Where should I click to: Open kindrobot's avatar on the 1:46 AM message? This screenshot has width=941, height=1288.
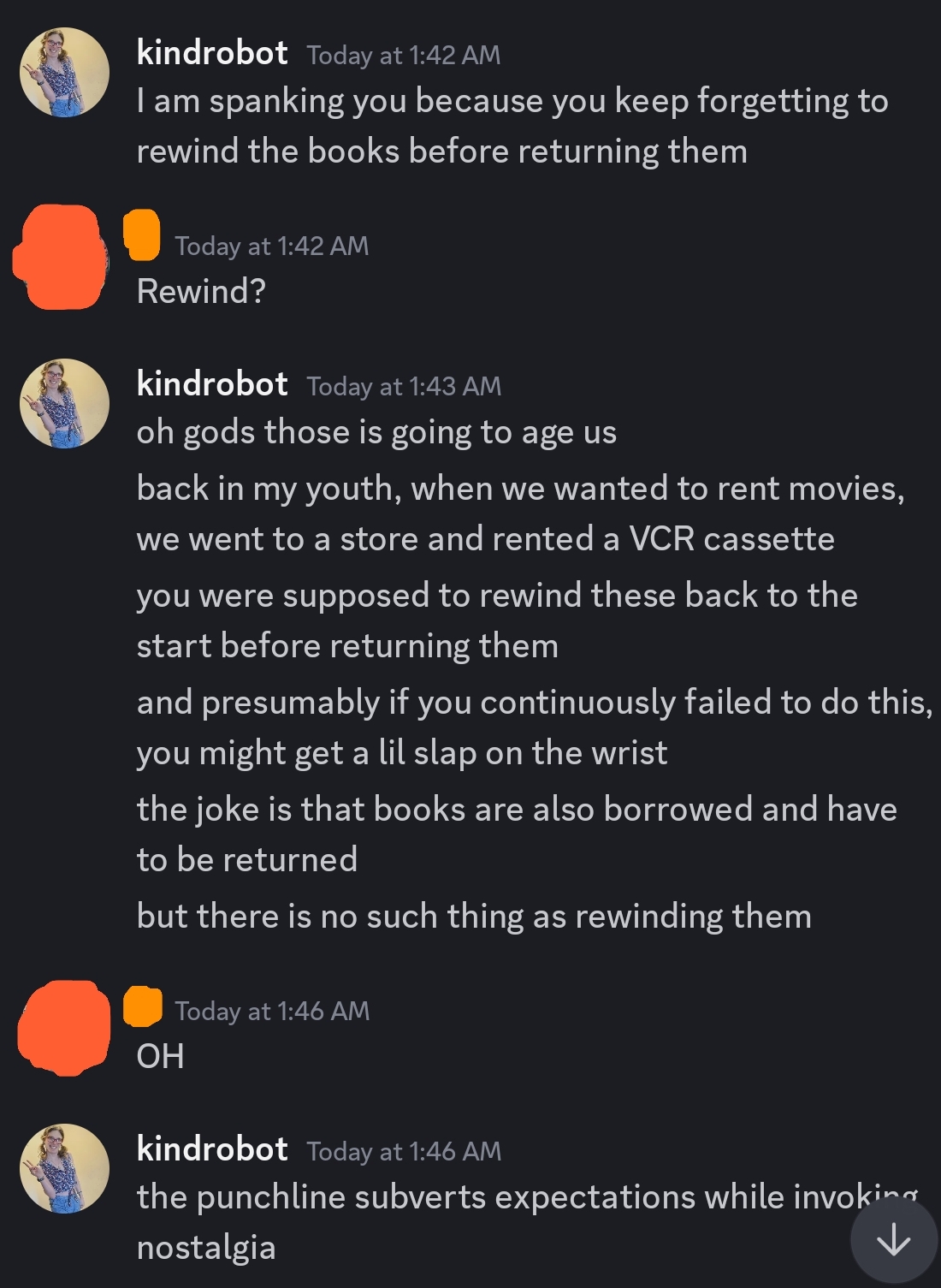pyautogui.click(x=65, y=1168)
